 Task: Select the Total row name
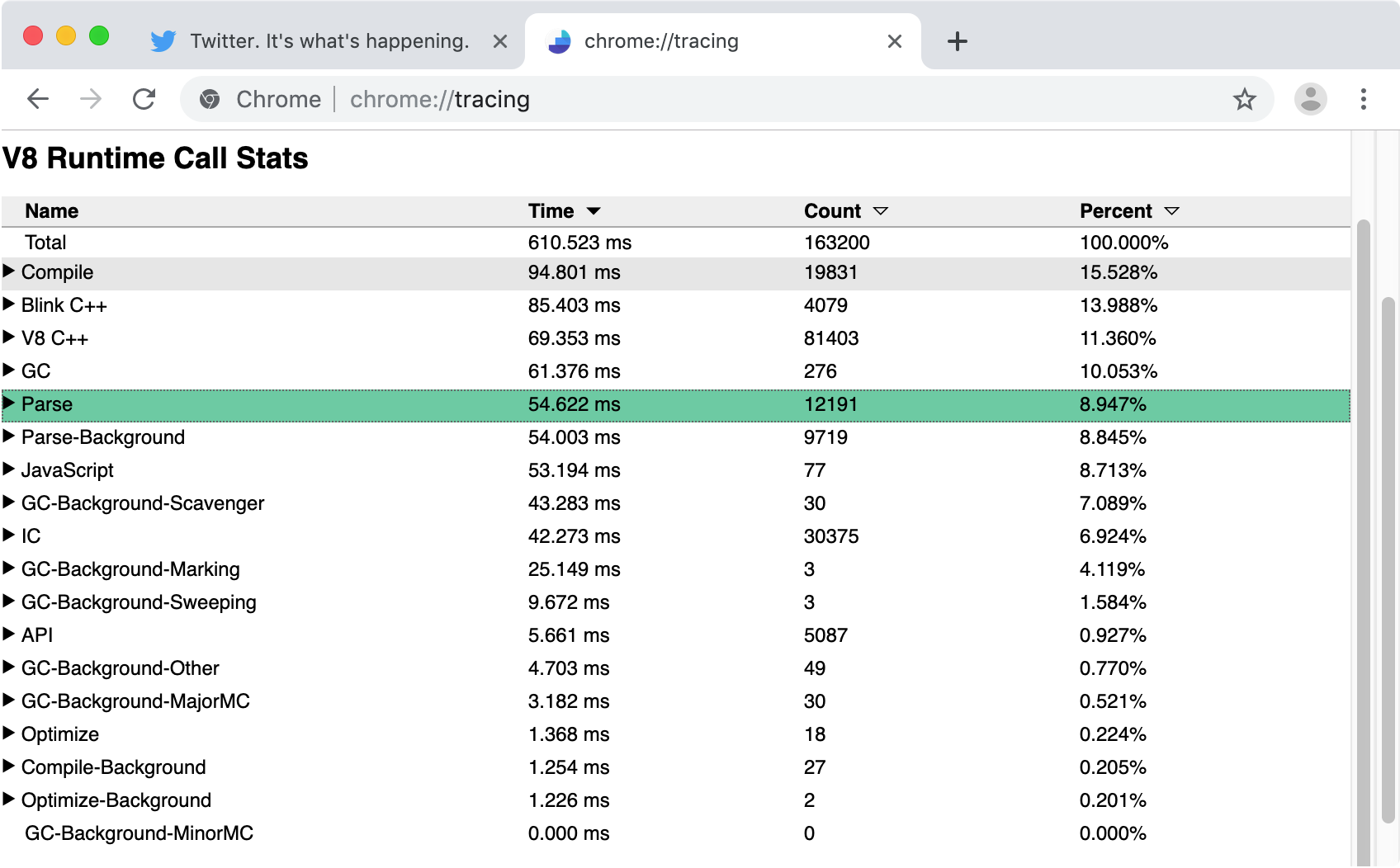[45, 243]
